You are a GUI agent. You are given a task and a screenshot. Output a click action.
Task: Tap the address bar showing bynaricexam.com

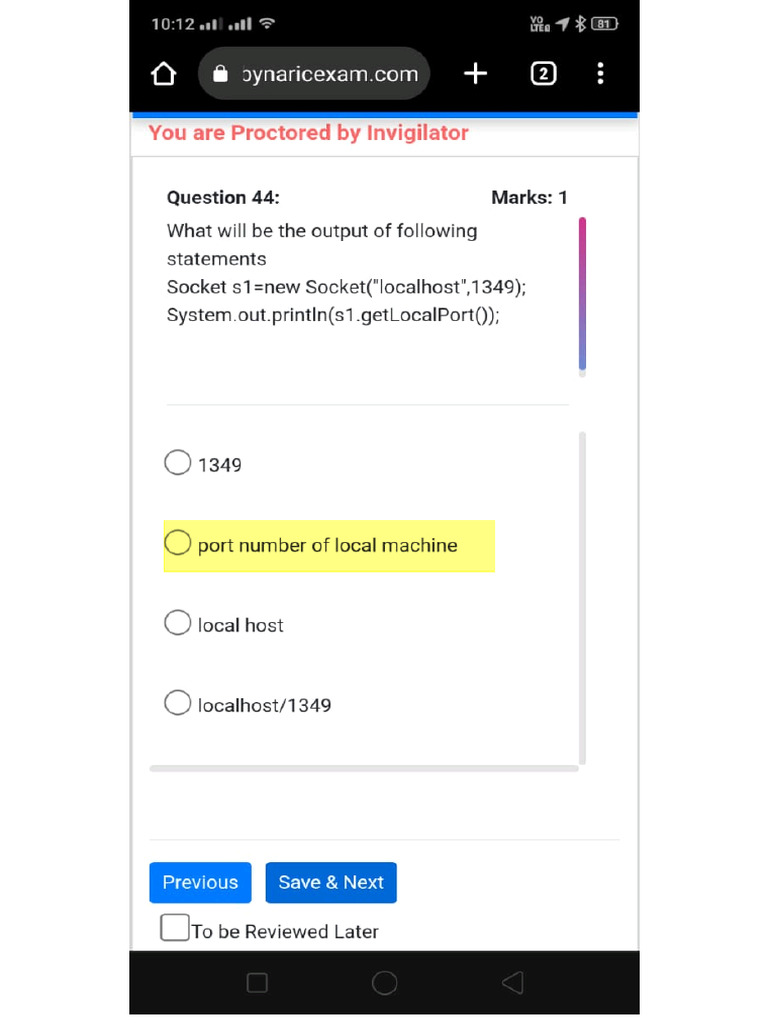coord(329,74)
